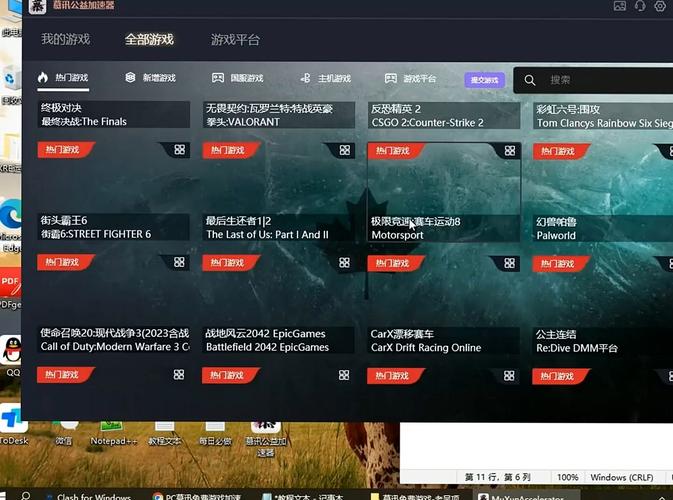Screen dimensions: 673x500
Task: Open the 游戏平台 top tab
Action: tap(235, 40)
